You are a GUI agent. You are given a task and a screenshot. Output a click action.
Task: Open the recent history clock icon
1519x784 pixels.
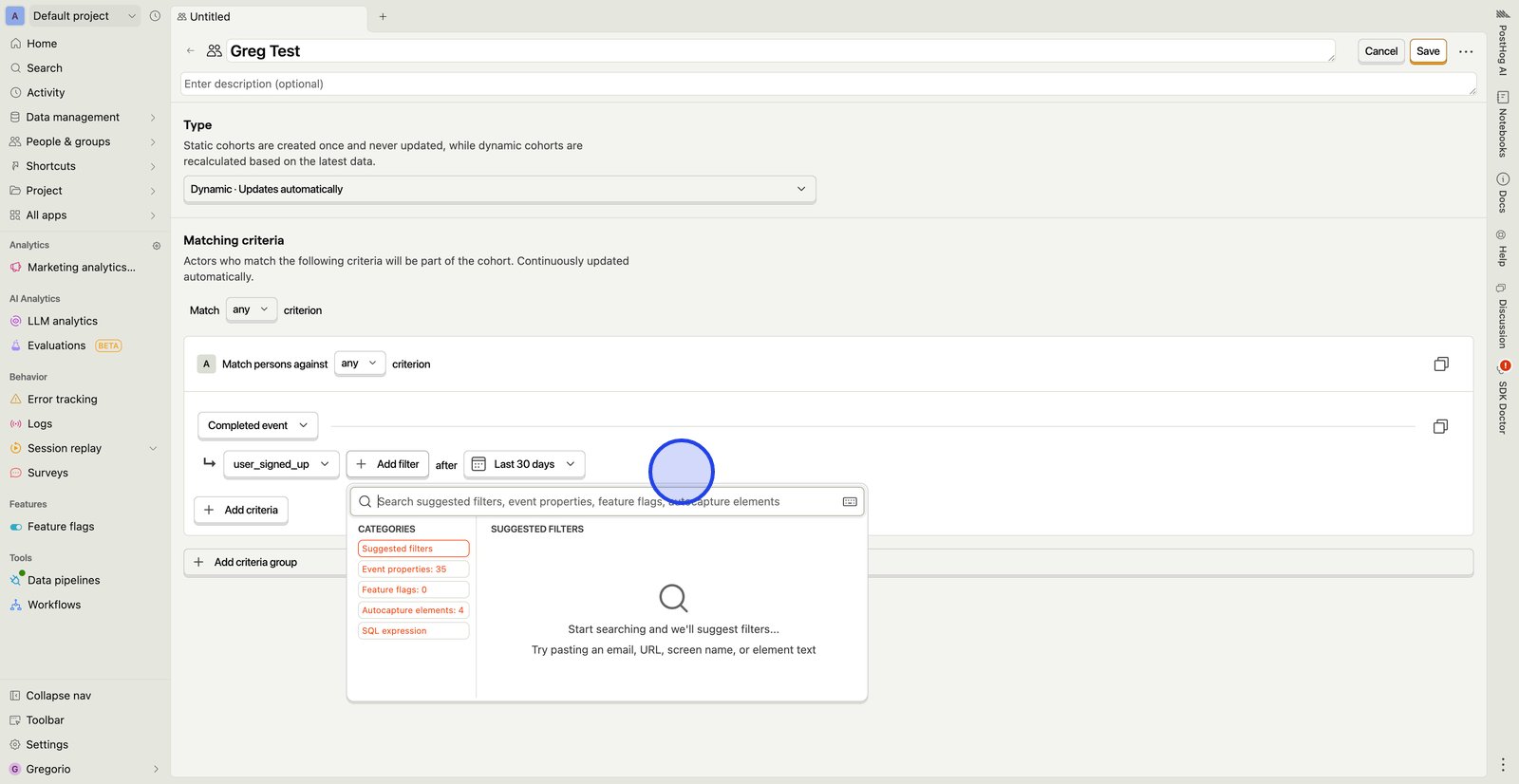[155, 16]
